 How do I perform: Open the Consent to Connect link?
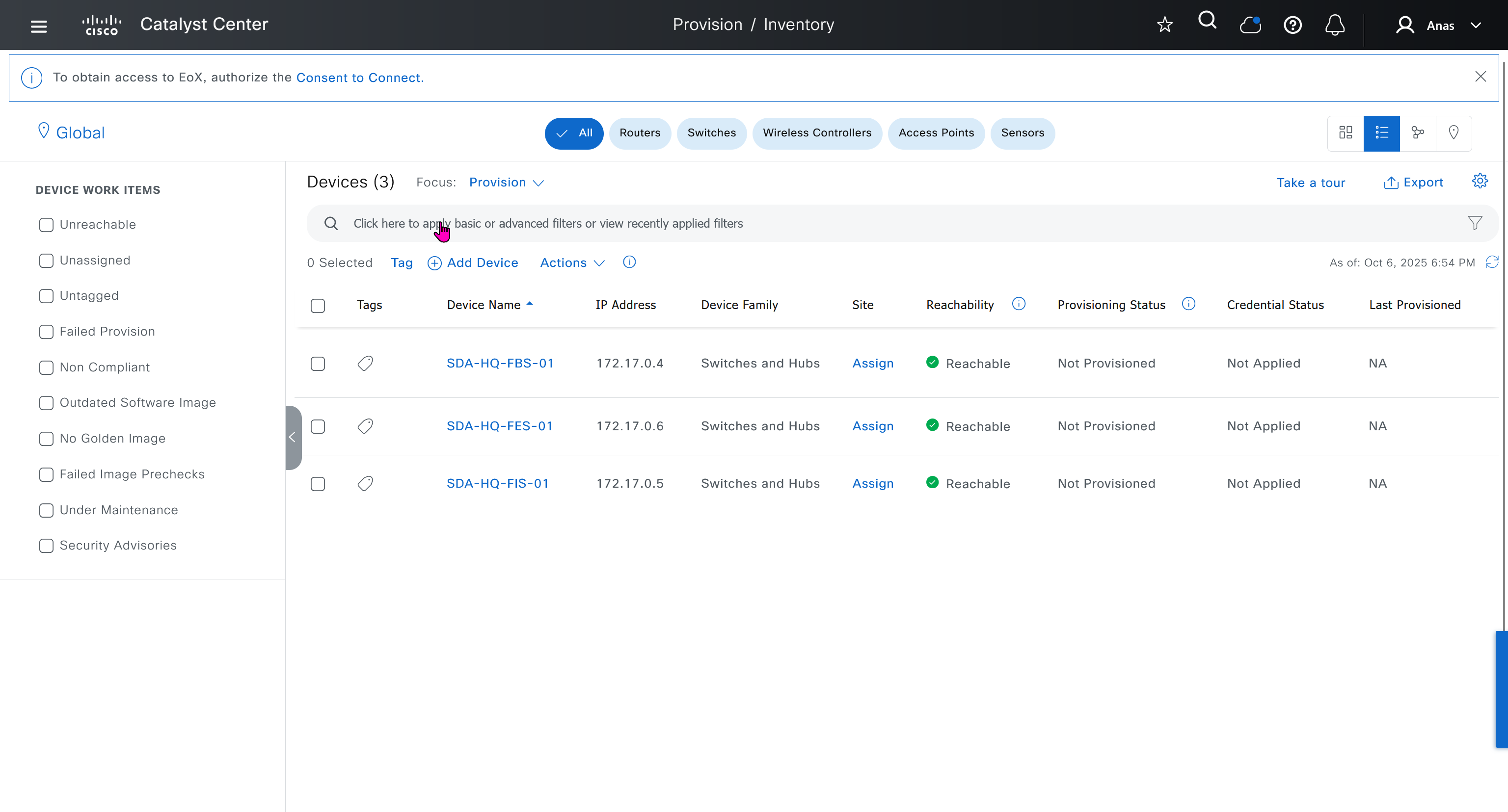point(359,78)
